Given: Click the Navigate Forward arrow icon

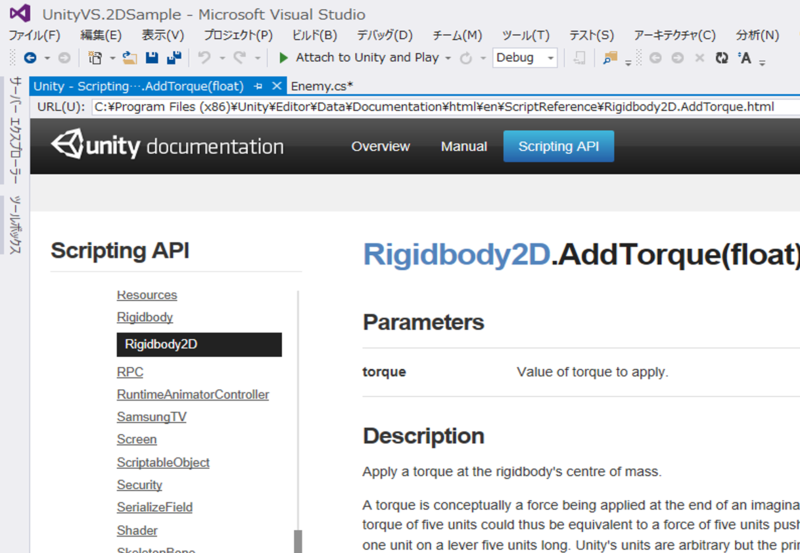Looking at the screenshot, I should [x=64, y=58].
